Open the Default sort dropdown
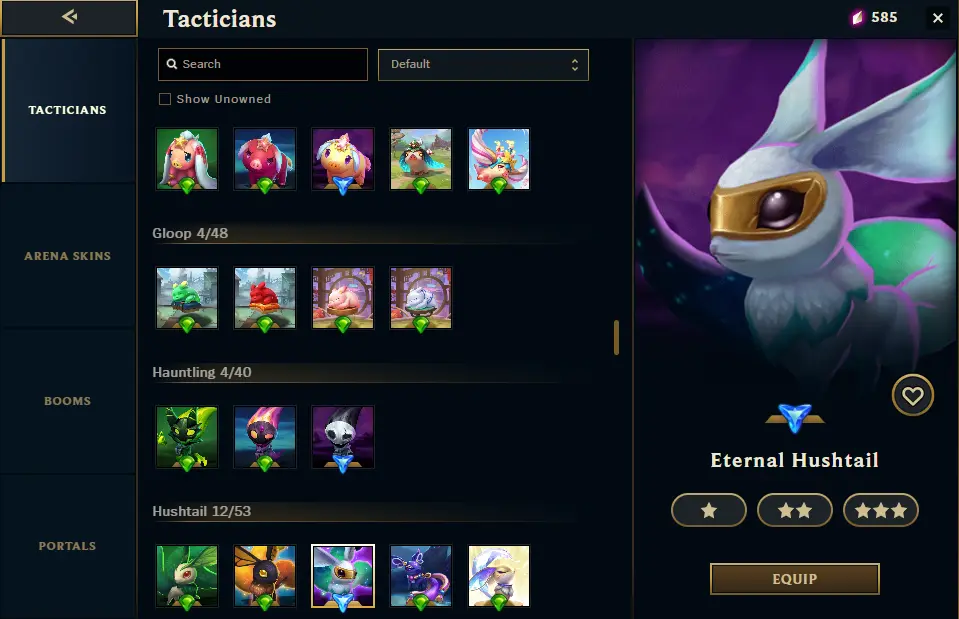Viewport: 959px width, 619px height. point(483,65)
